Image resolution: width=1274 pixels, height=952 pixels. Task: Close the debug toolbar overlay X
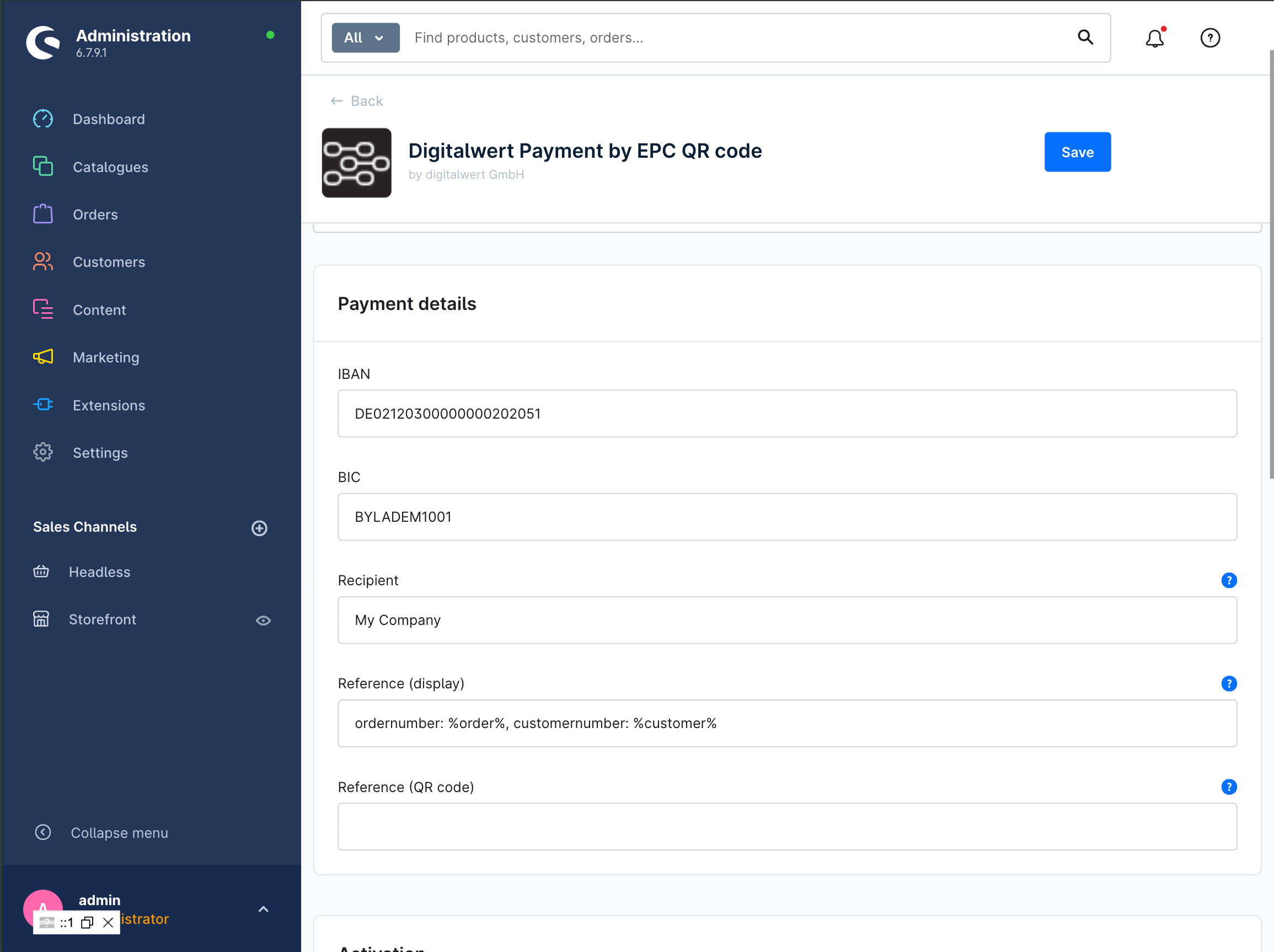pyautogui.click(x=108, y=923)
